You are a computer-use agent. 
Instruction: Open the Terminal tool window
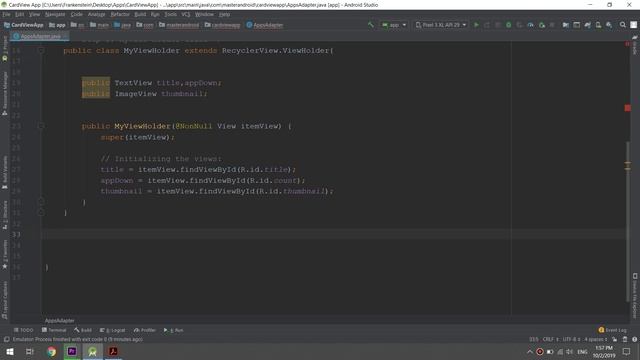[x=54, y=330]
